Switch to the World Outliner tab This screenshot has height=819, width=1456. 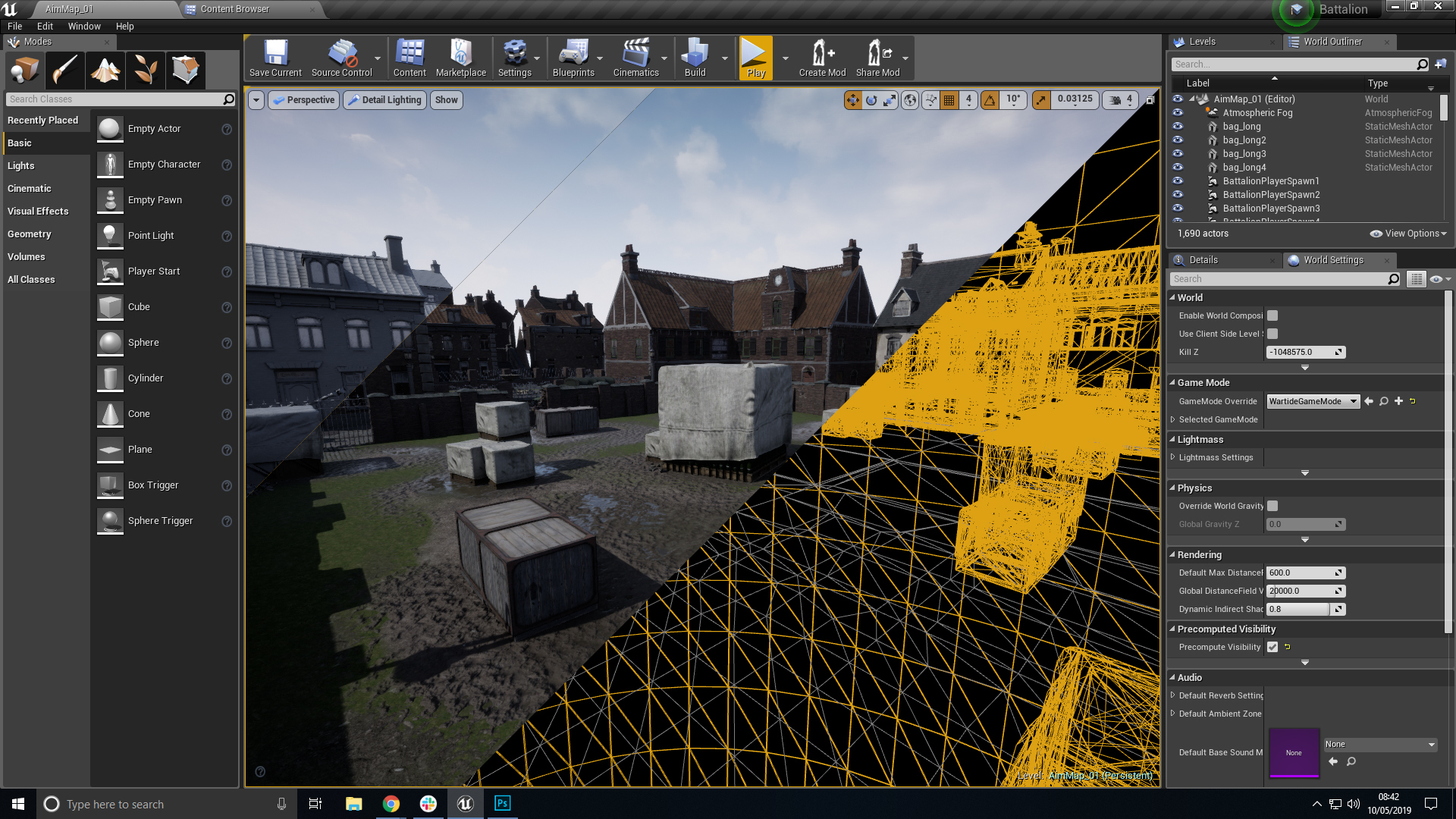click(x=1332, y=42)
